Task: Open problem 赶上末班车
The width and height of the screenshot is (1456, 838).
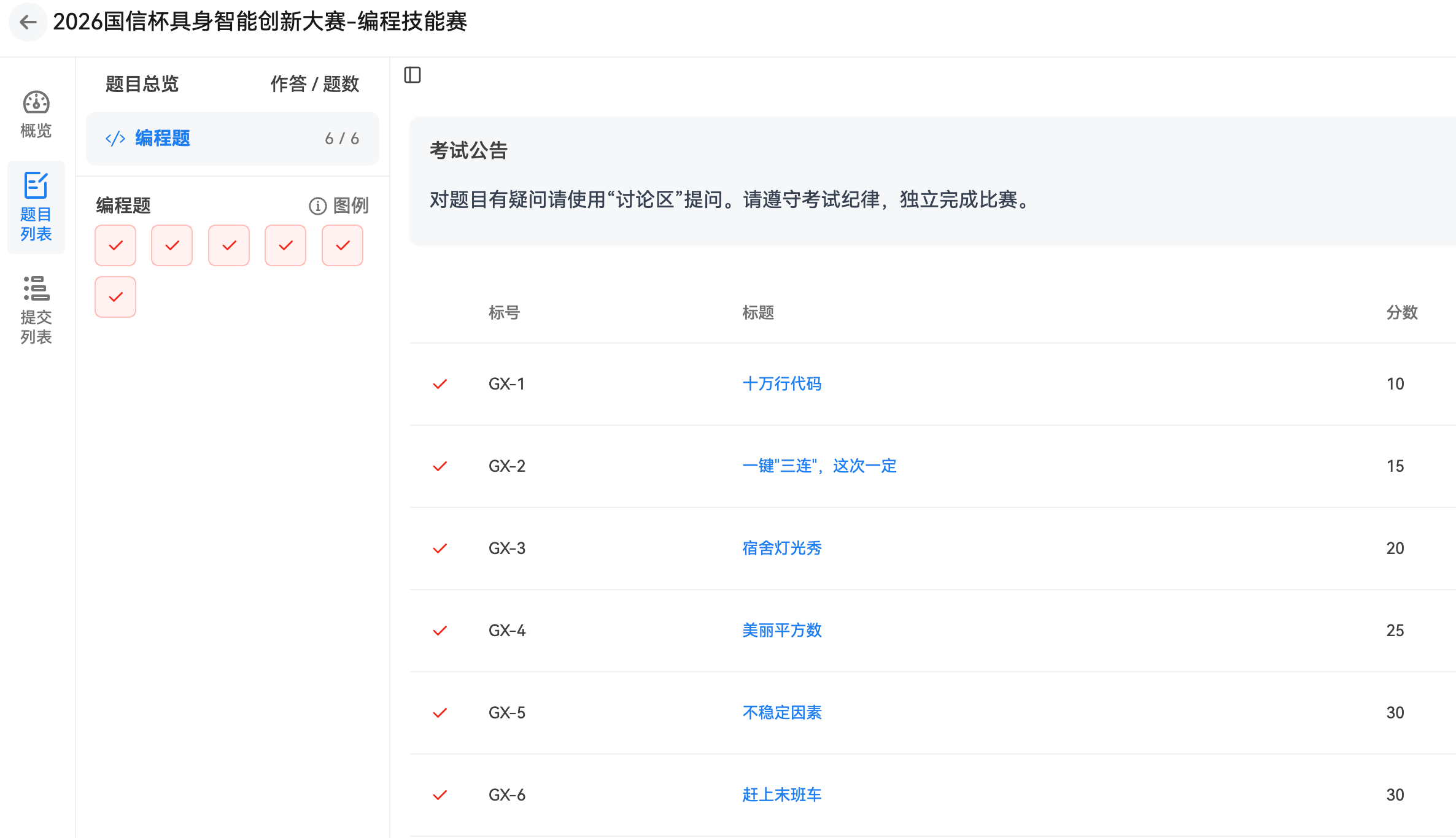Action: [x=782, y=795]
